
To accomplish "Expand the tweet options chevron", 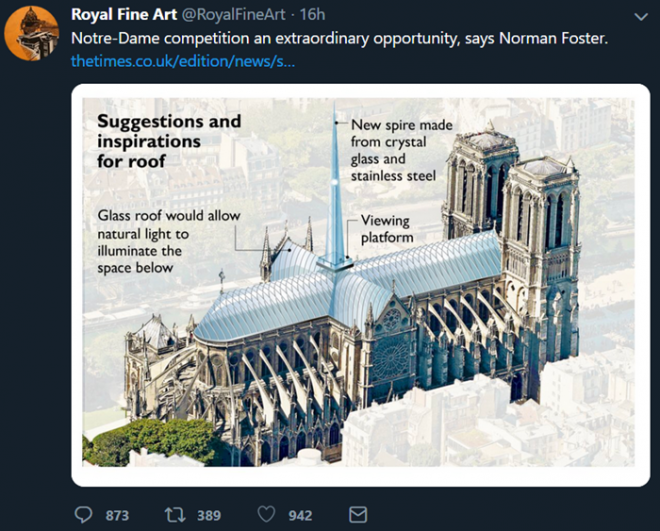I will coord(642,17).
